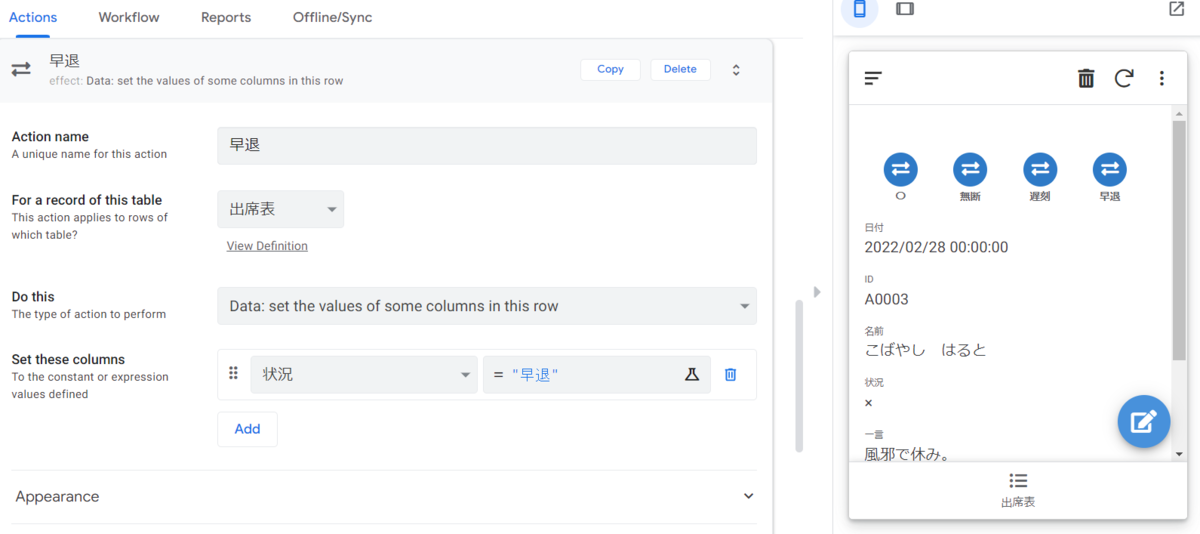This screenshot has width=1200, height=534.
Task: Switch to the Workflow tab
Action: [129, 17]
